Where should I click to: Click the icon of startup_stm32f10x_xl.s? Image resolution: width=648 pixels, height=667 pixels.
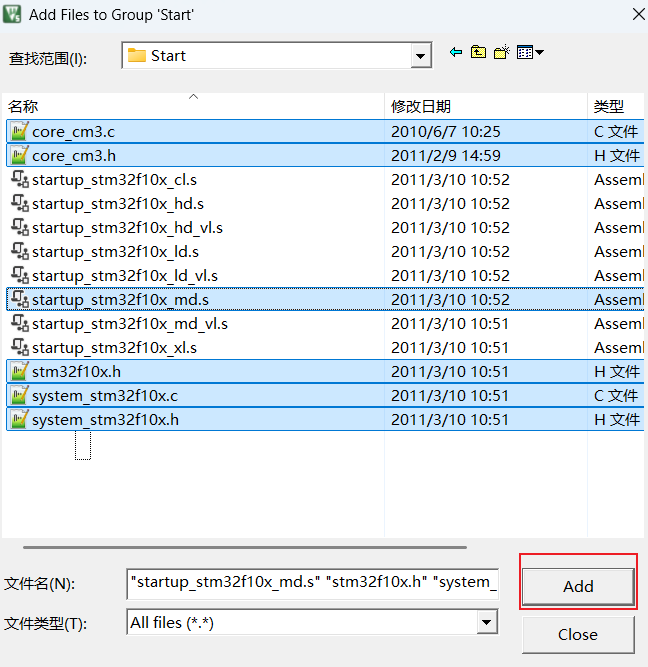[20, 347]
